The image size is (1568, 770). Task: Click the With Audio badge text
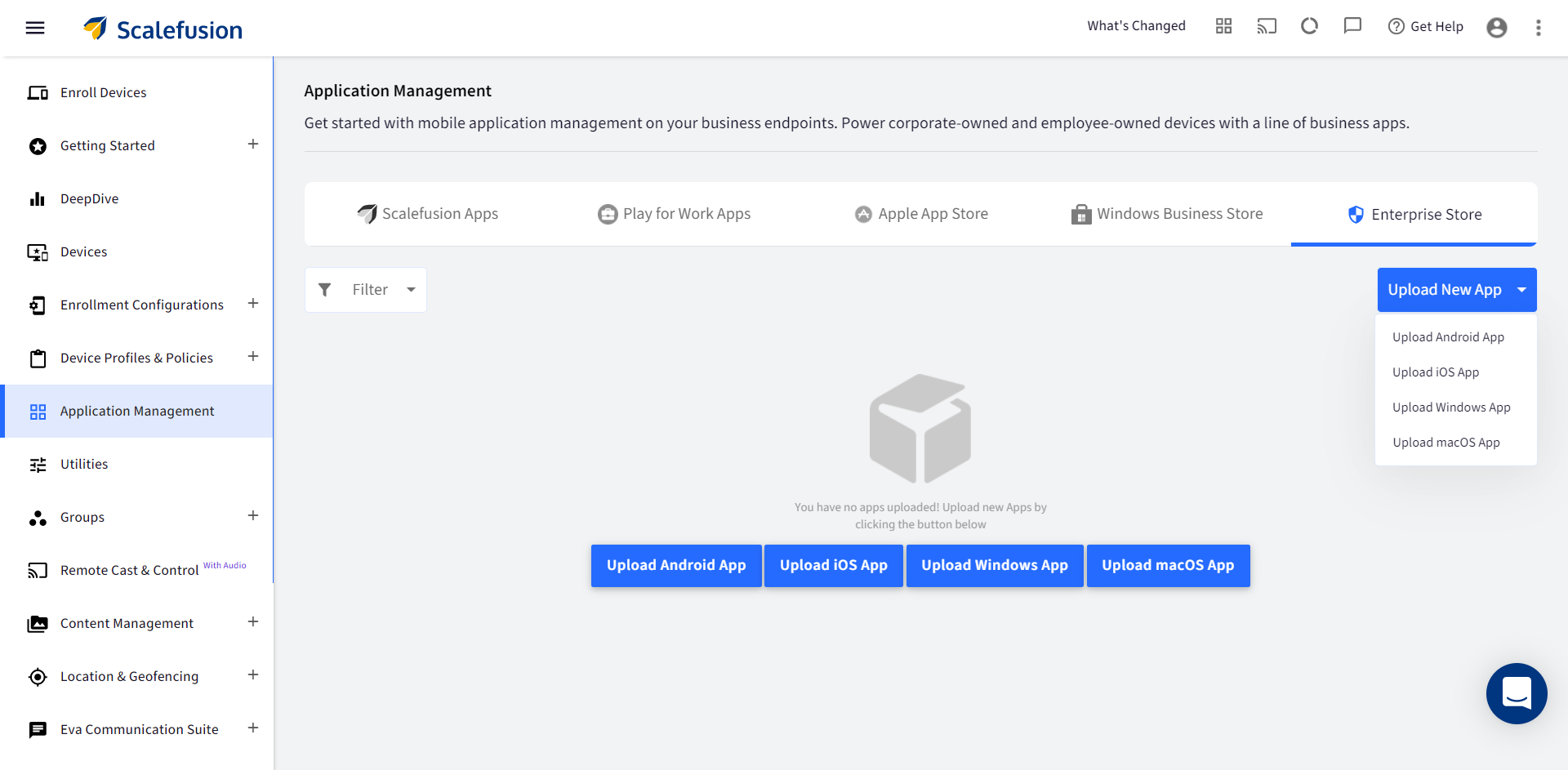[x=225, y=565]
